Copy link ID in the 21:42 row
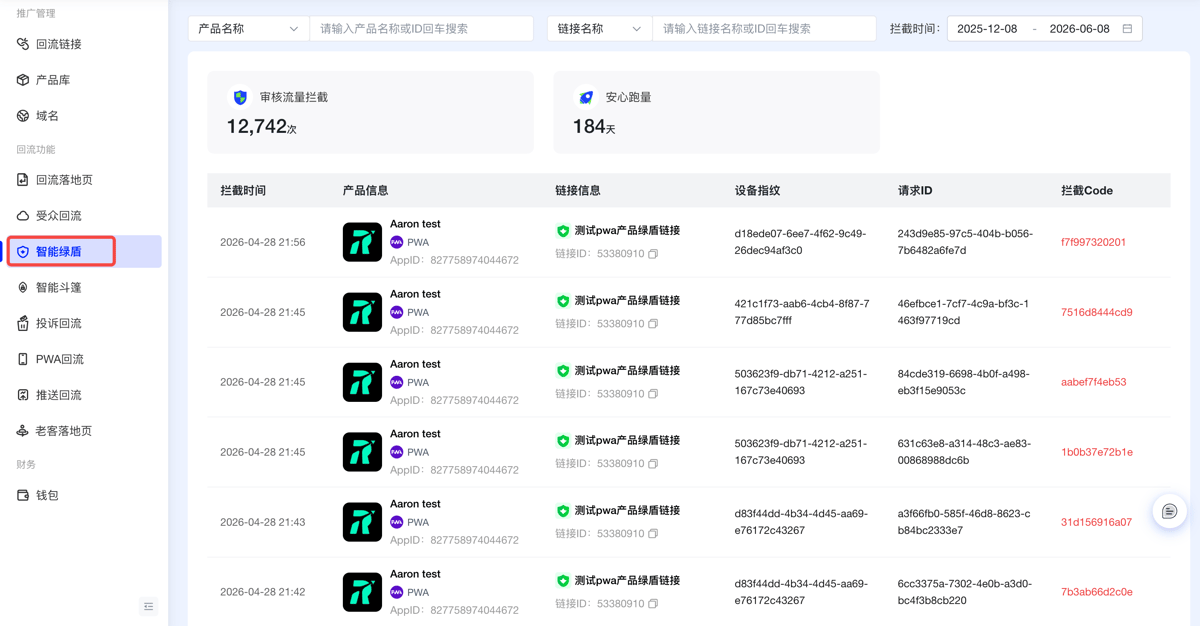 (653, 604)
